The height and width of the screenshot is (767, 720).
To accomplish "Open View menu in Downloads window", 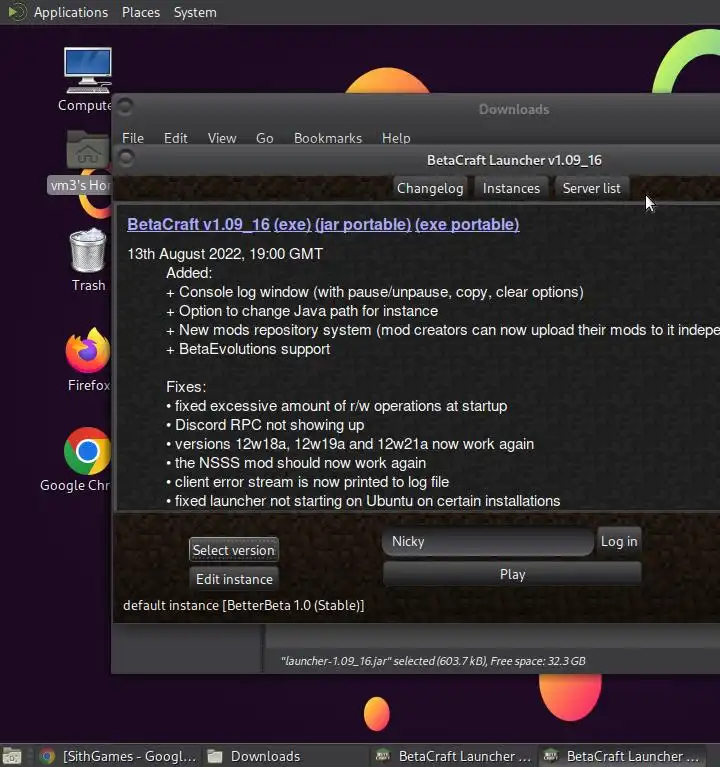I will 222,138.
